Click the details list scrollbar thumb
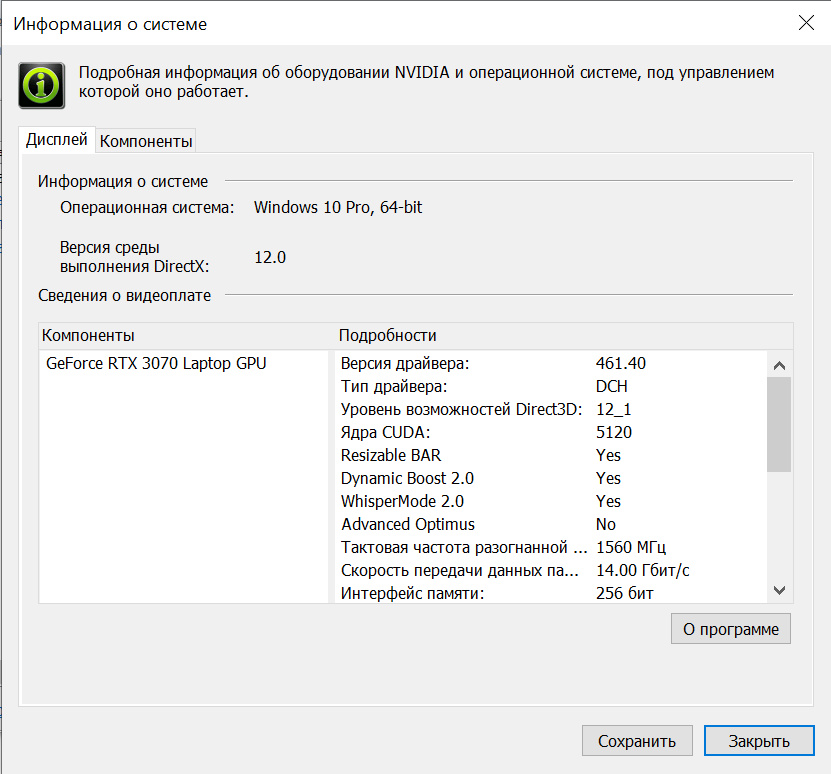This screenshot has height=774, width=831. [x=779, y=424]
